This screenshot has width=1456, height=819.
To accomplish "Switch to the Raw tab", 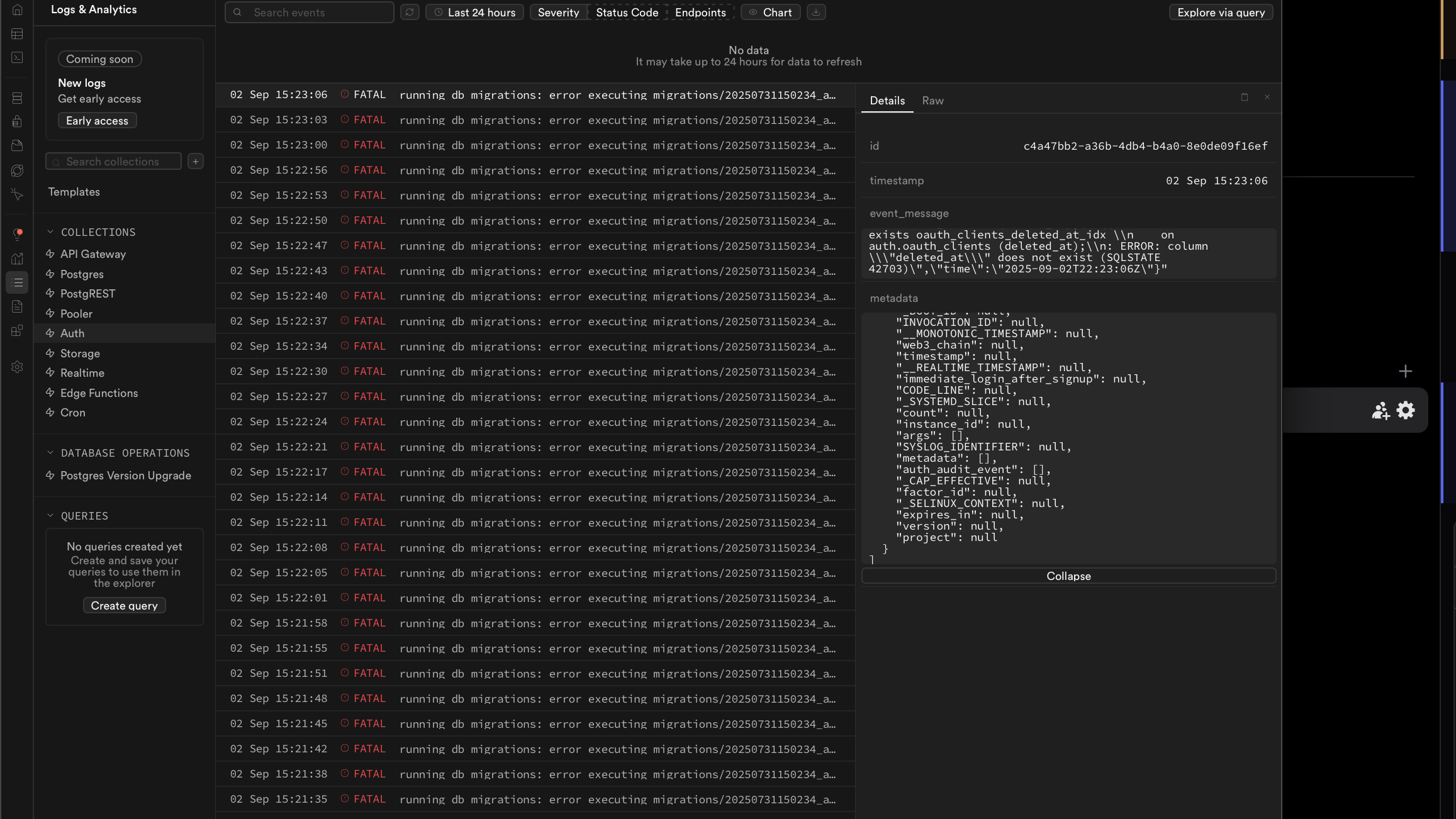I will [932, 101].
